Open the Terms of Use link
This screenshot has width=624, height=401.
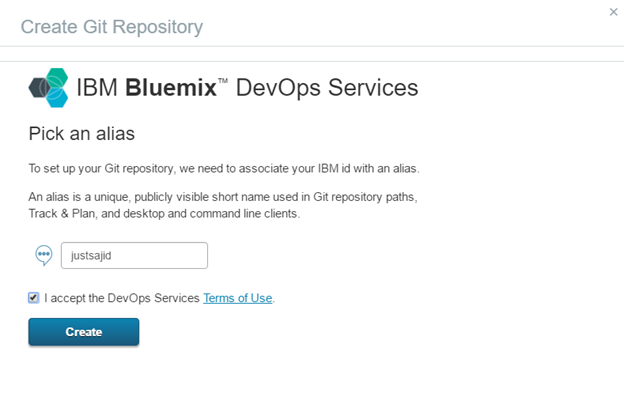click(238, 298)
